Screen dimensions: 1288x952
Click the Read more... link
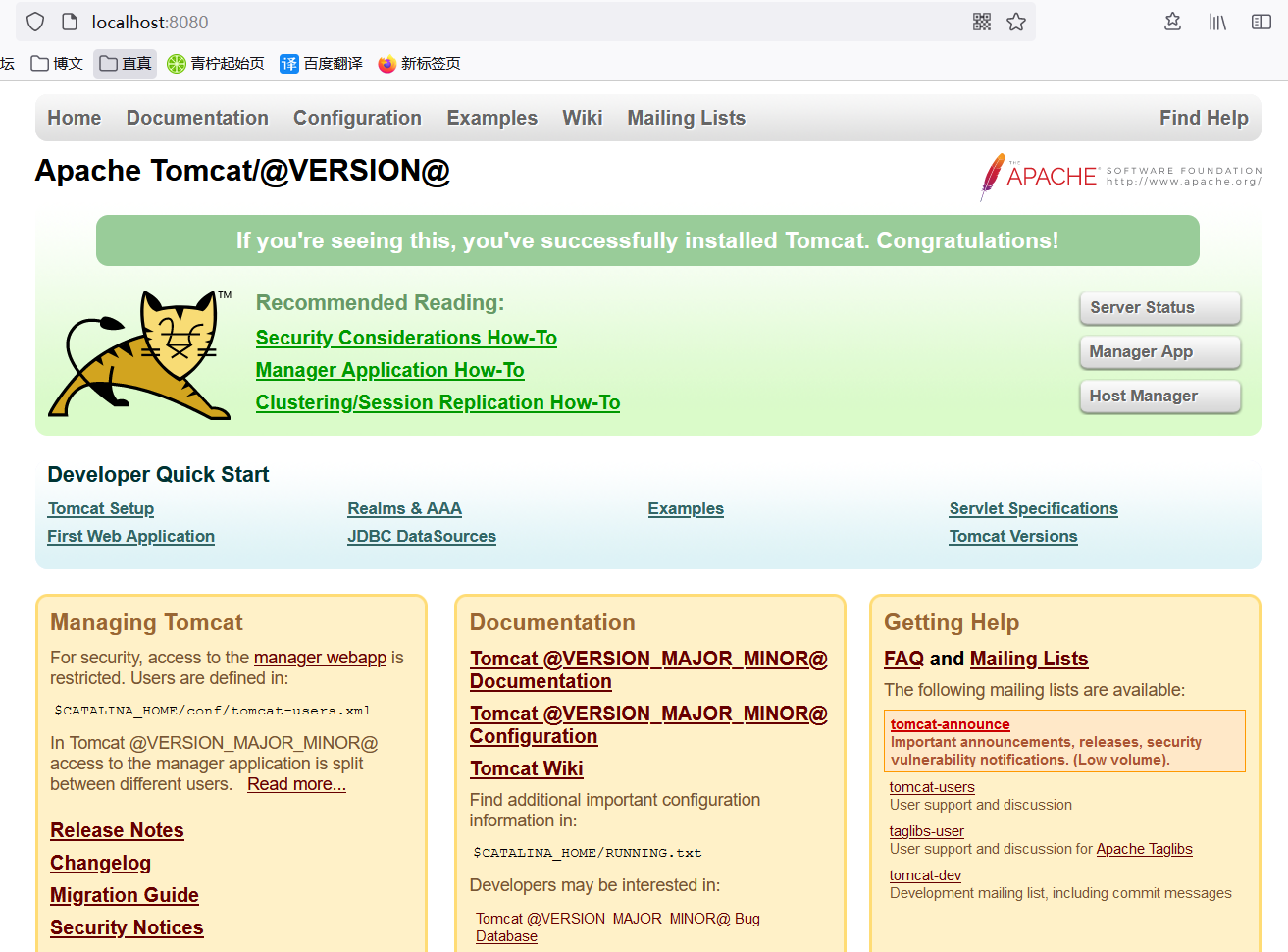pos(296,784)
